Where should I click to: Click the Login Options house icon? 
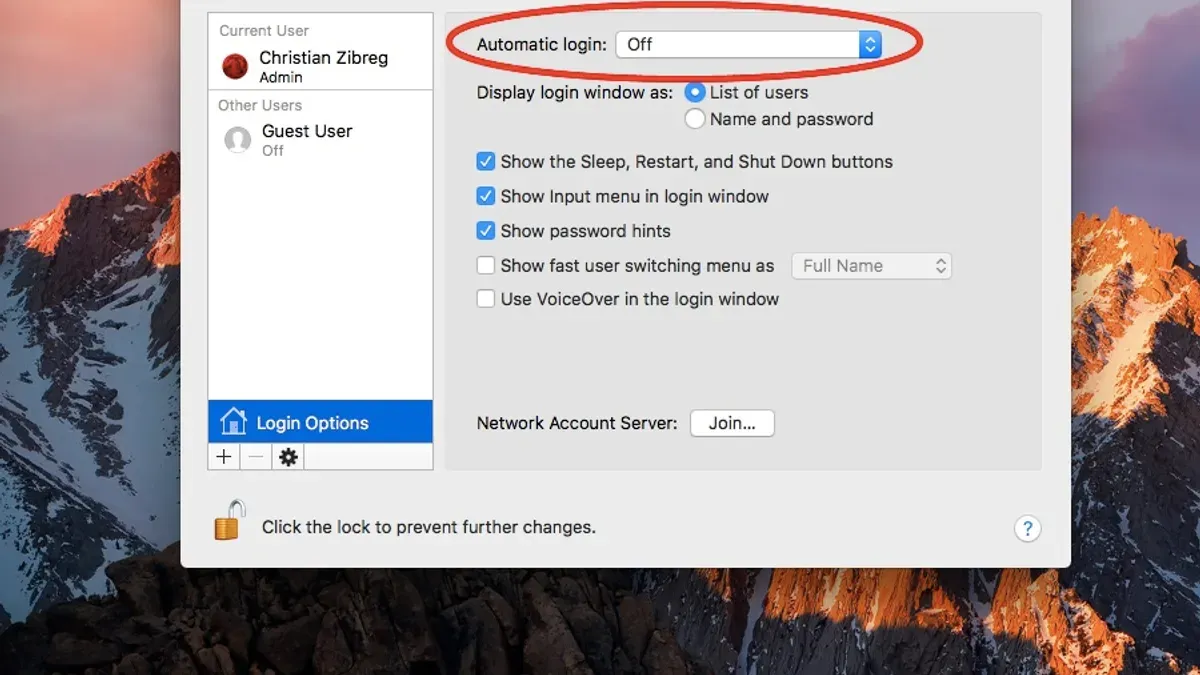tap(233, 422)
